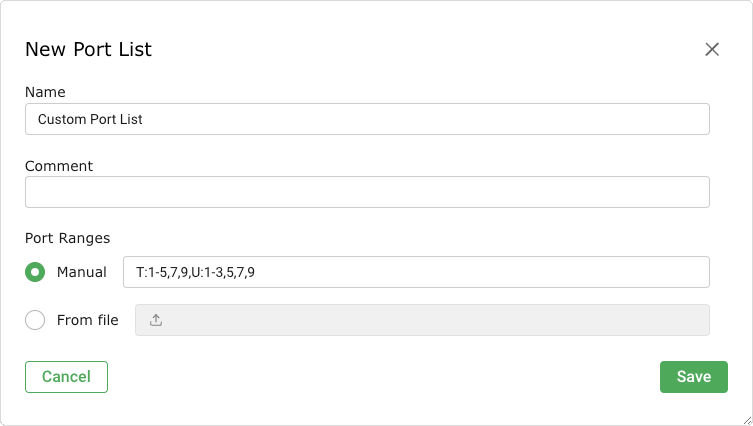Image resolution: width=753 pixels, height=426 pixels.
Task: Select the From file radio button
Action: tap(35, 320)
